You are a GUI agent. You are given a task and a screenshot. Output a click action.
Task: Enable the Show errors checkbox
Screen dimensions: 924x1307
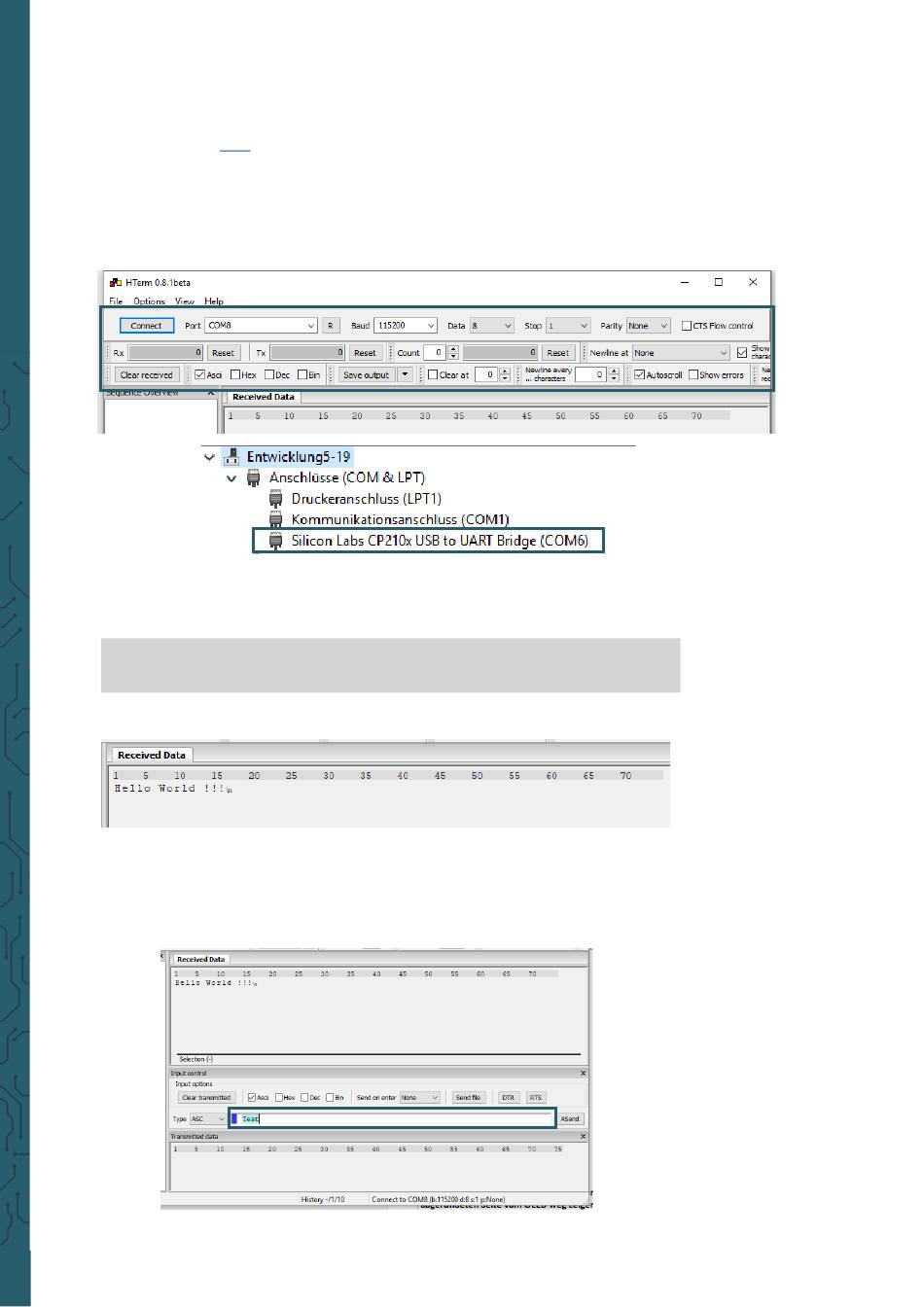click(693, 374)
